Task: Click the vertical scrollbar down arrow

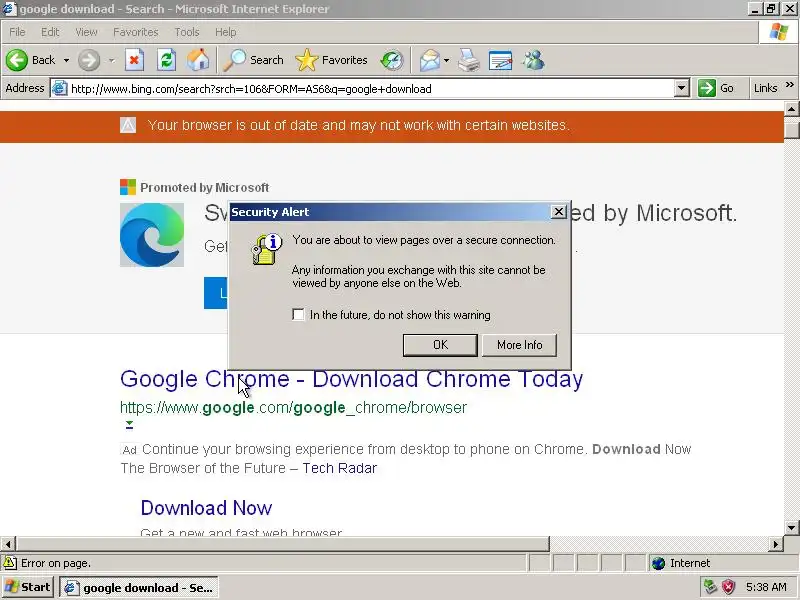Action: pos(791,527)
